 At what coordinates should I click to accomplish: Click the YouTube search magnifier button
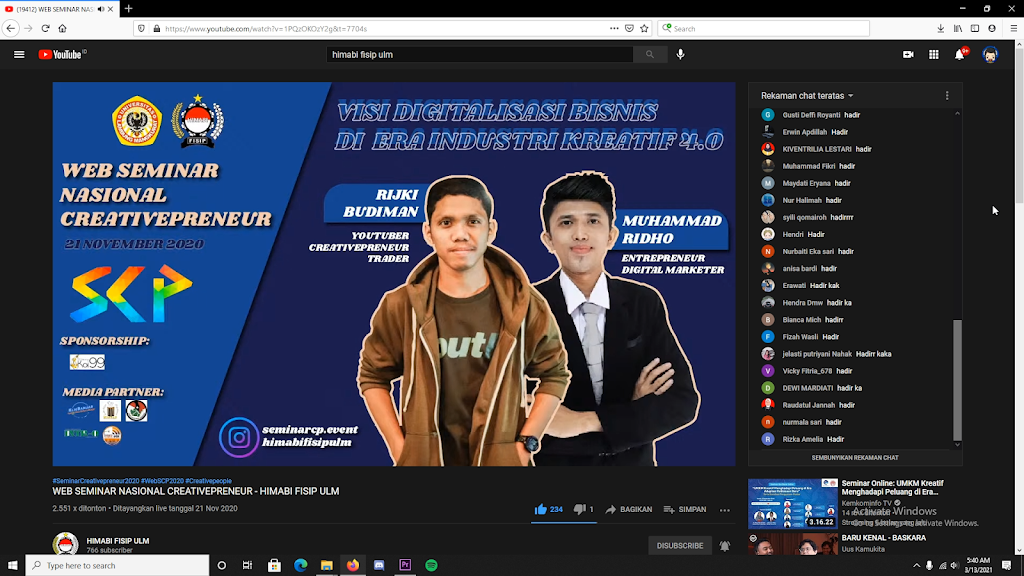click(650, 55)
